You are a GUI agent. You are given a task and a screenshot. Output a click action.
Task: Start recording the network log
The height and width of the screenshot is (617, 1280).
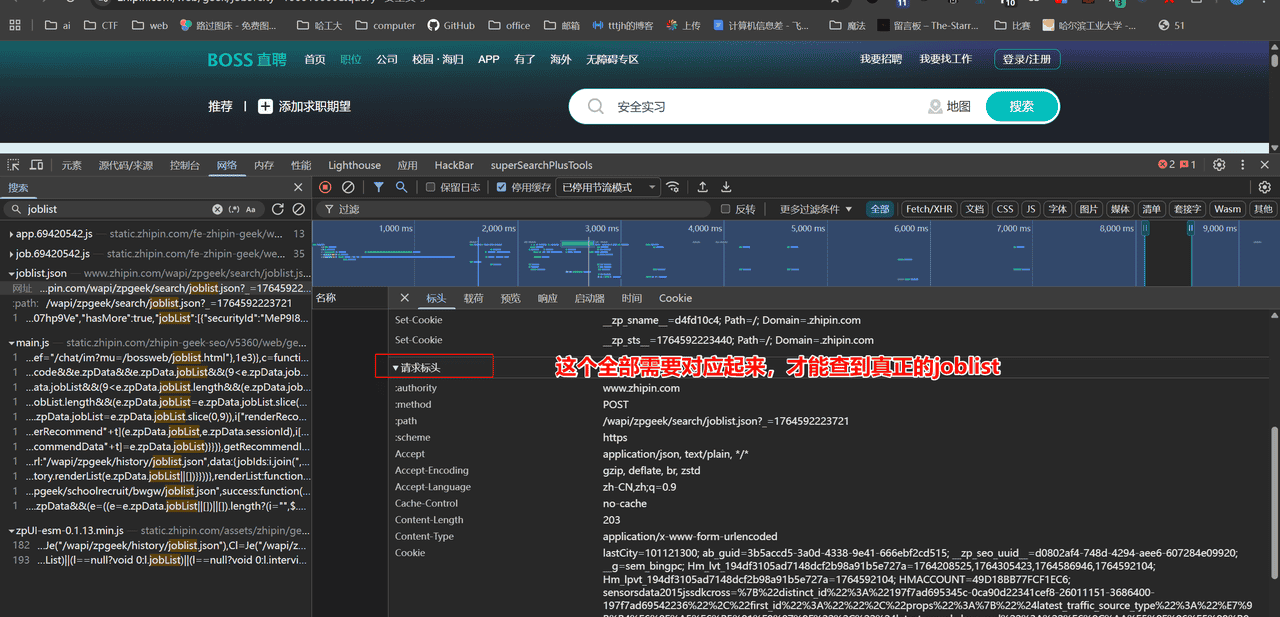[323, 186]
